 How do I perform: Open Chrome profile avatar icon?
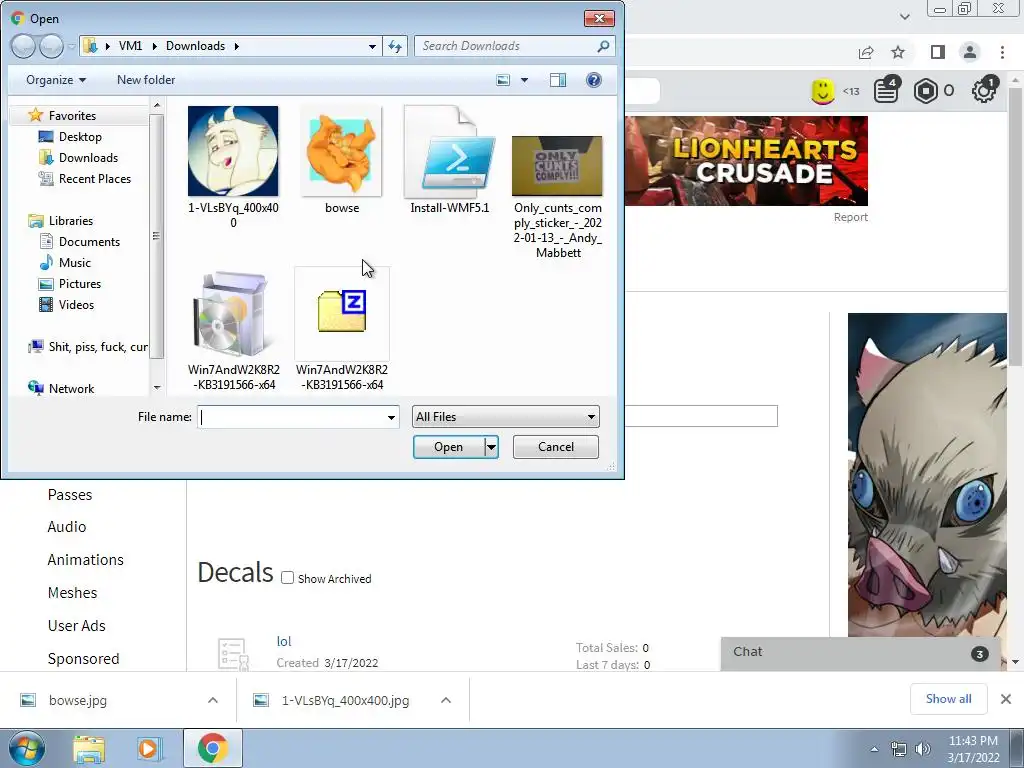(970, 52)
